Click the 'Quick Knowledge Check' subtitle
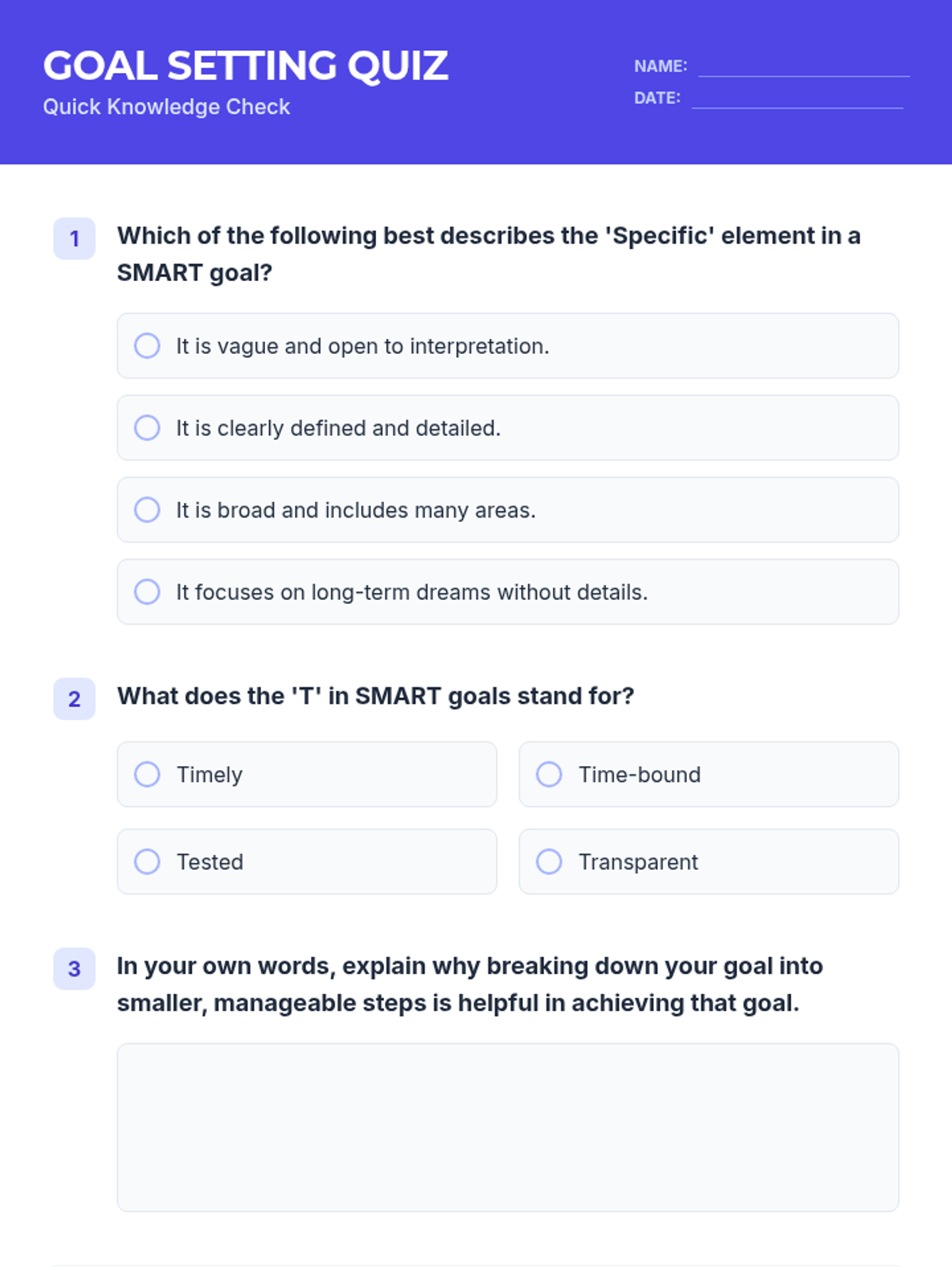Screen dimensions: 952x1270 167,107
